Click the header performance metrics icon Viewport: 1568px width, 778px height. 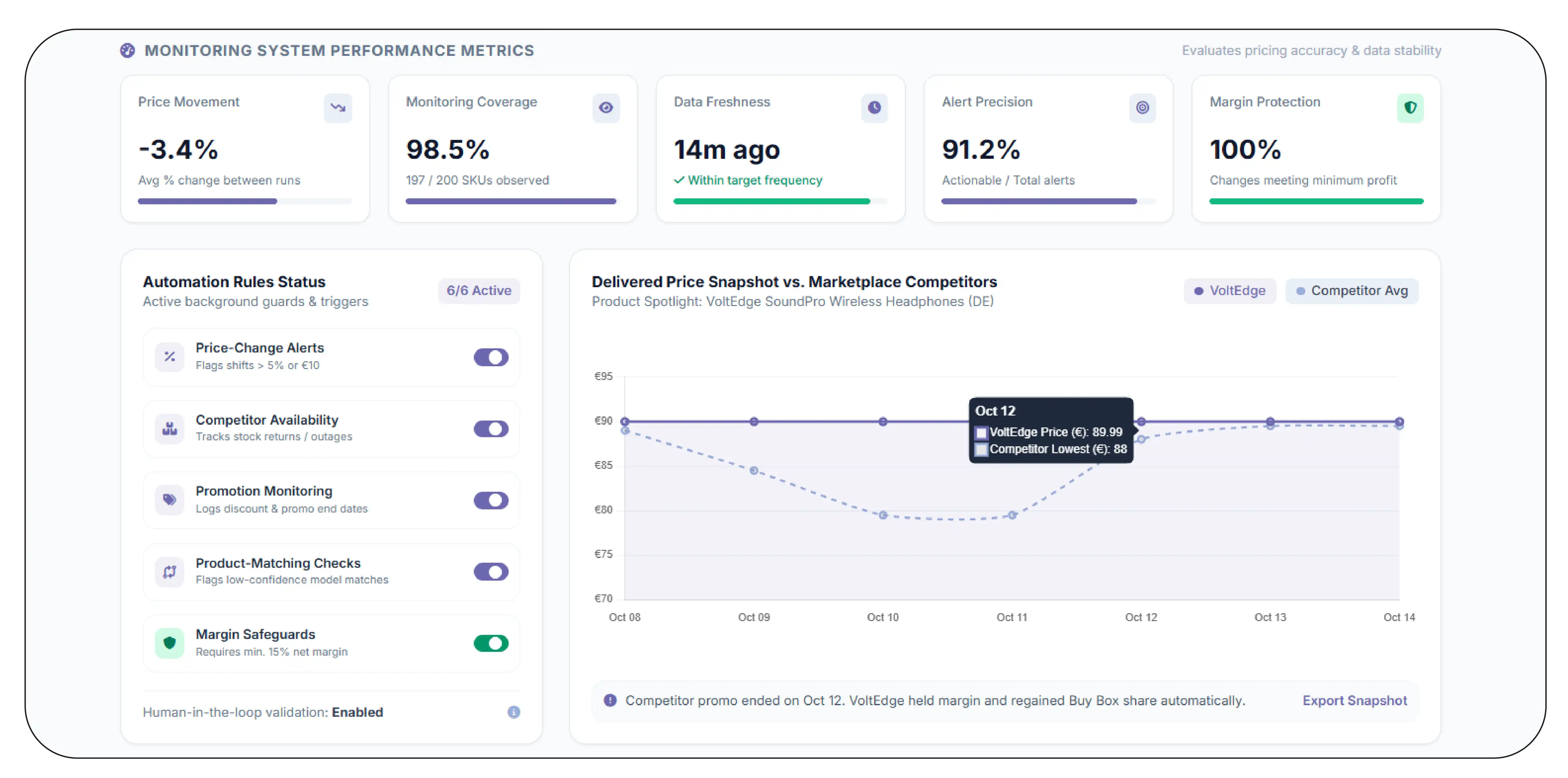pyautogui.click(x=127, y=51)
